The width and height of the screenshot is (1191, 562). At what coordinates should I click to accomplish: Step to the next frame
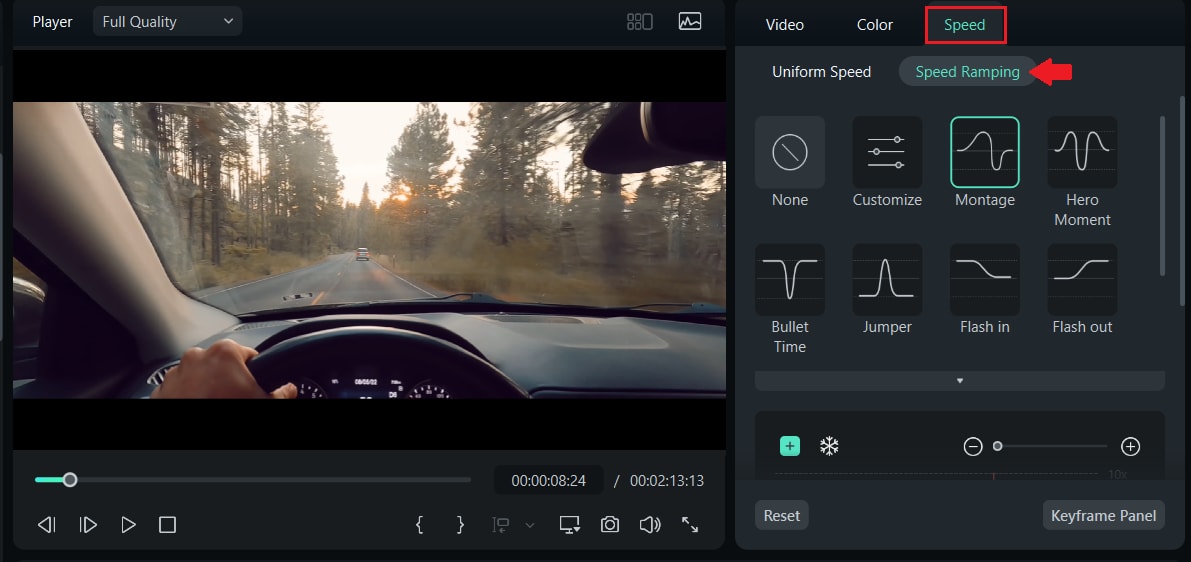tap(88, 525)
